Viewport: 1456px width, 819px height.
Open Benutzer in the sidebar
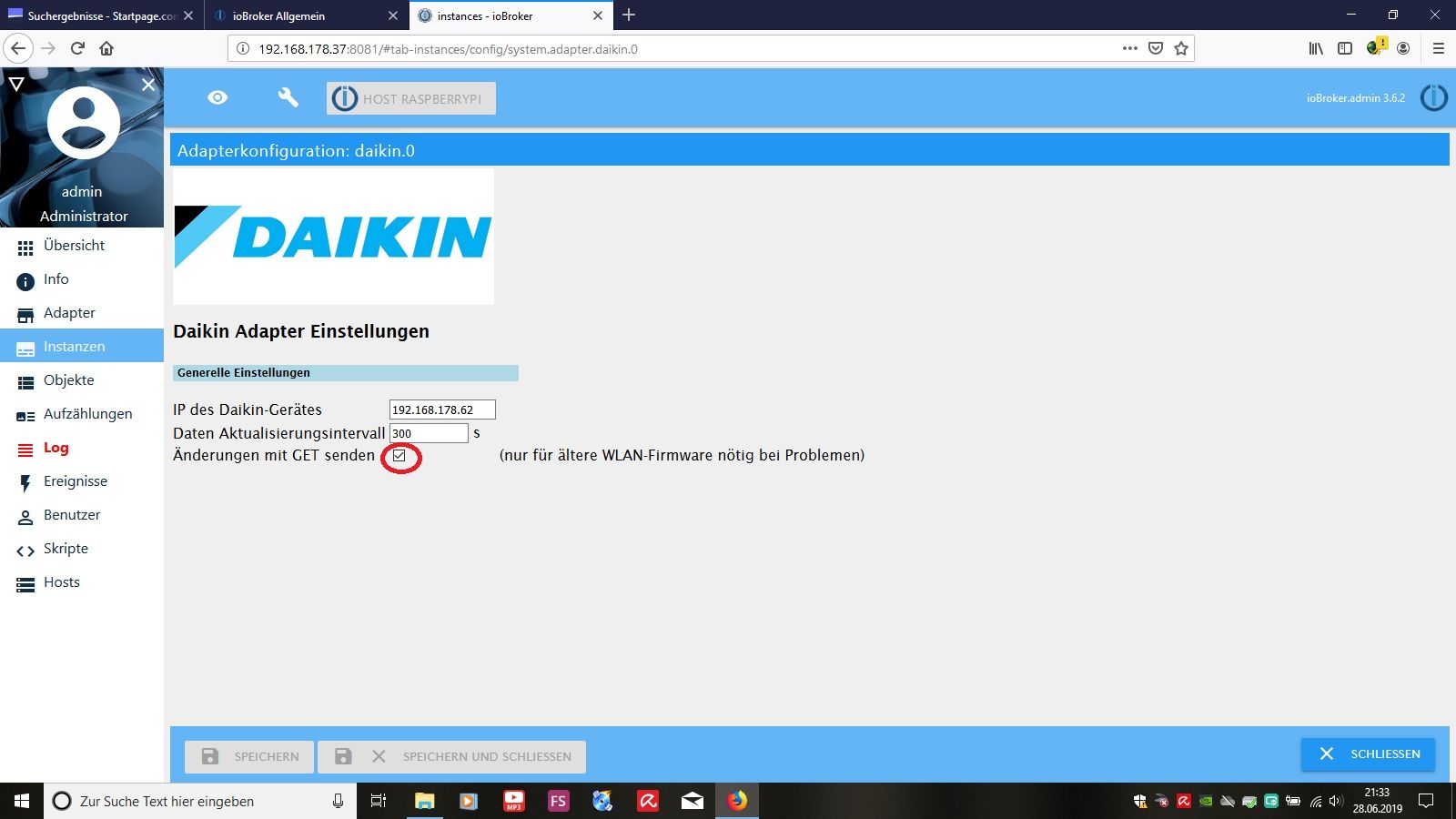pos(82,515)
